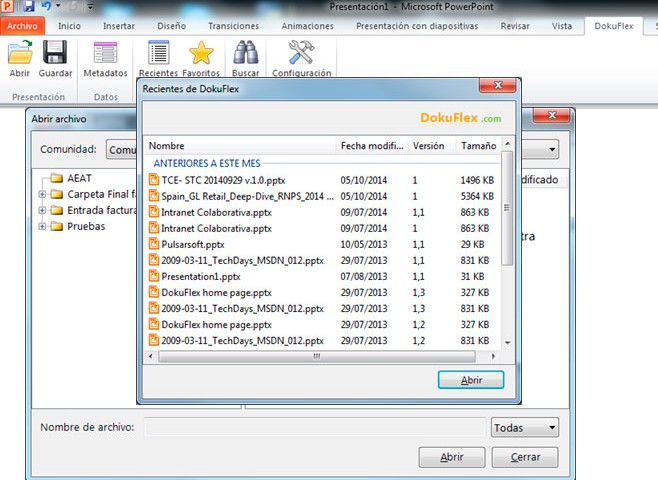
Task: Select Presentation1.pptx file name
Action: pyautogui.click(x=201, y=276)
